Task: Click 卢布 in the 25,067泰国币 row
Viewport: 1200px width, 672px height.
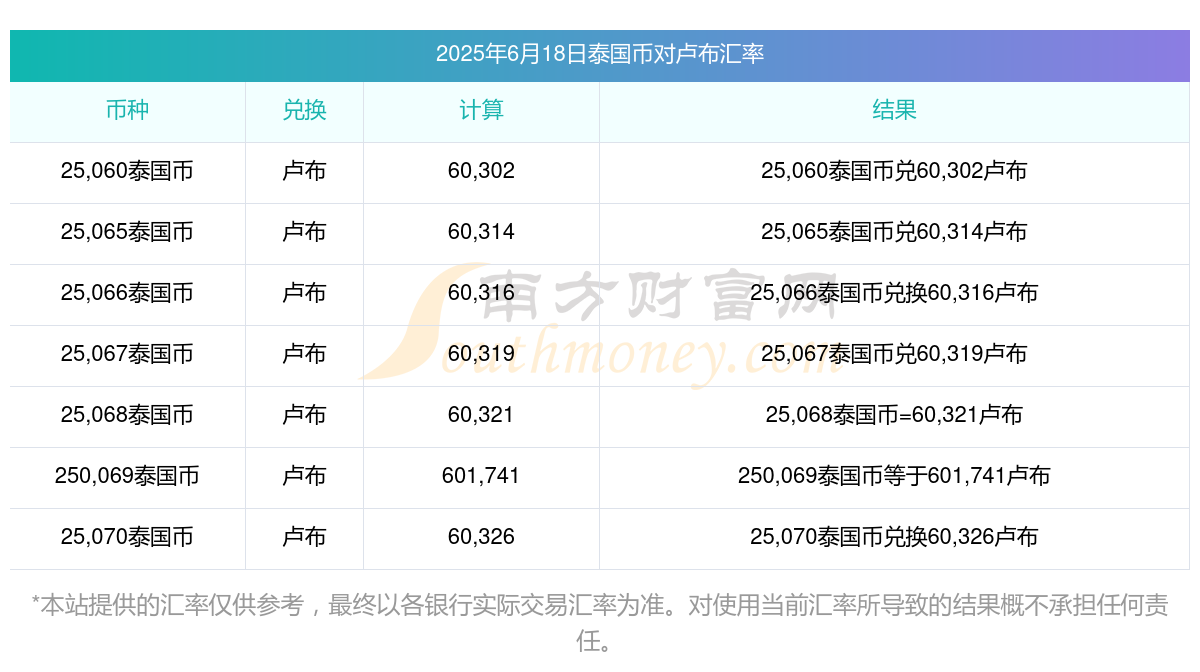Action: coord(304,354)
